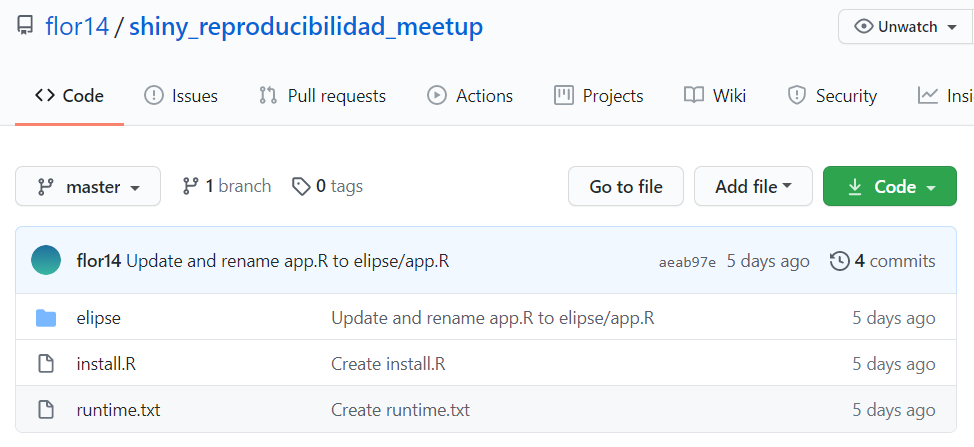
Task: Click '5 days ago' in runtime.txt row
Action: click(x=894, y=410)
